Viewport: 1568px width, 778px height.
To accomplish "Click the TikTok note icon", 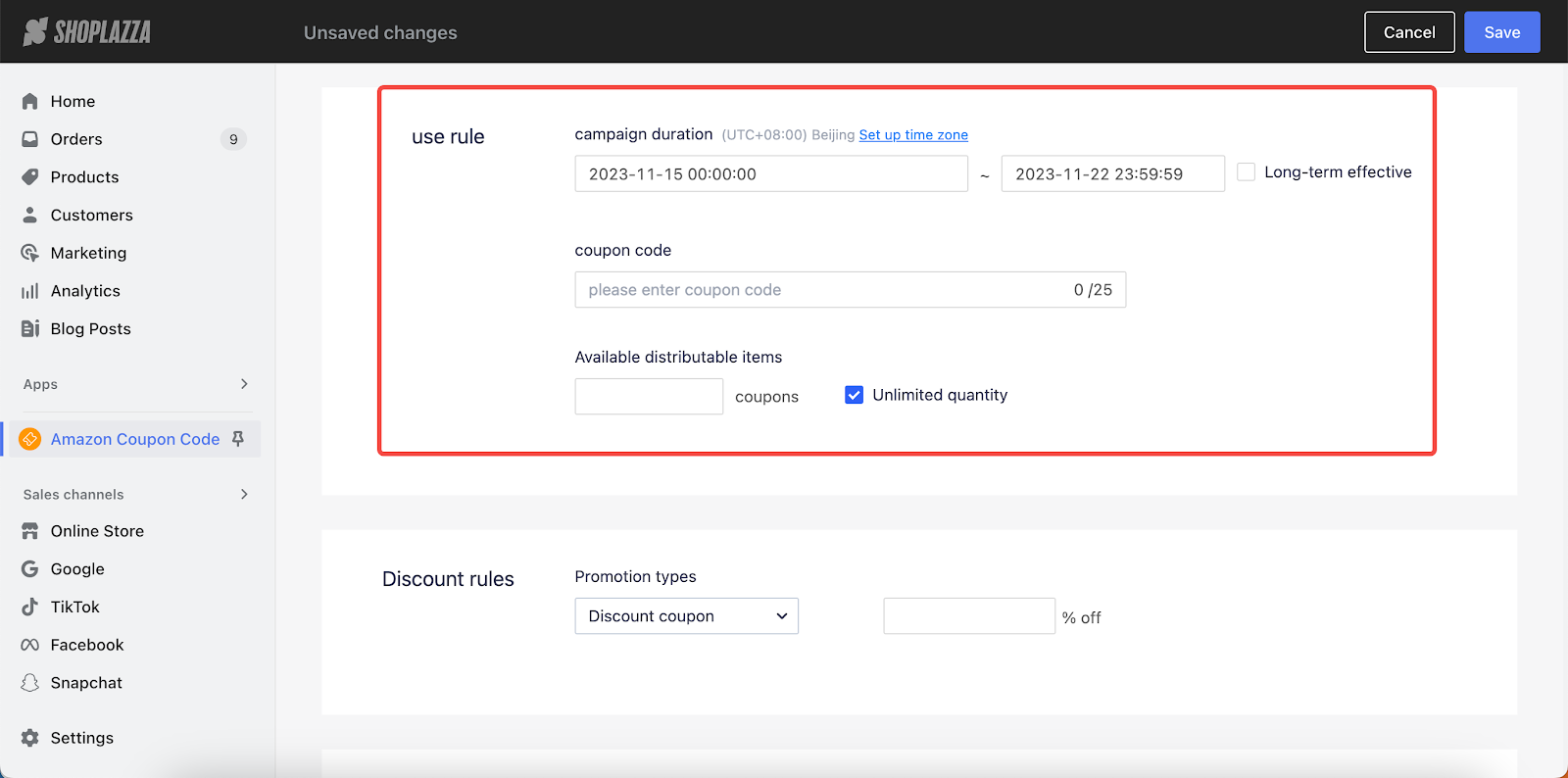I will pos(30,607).
